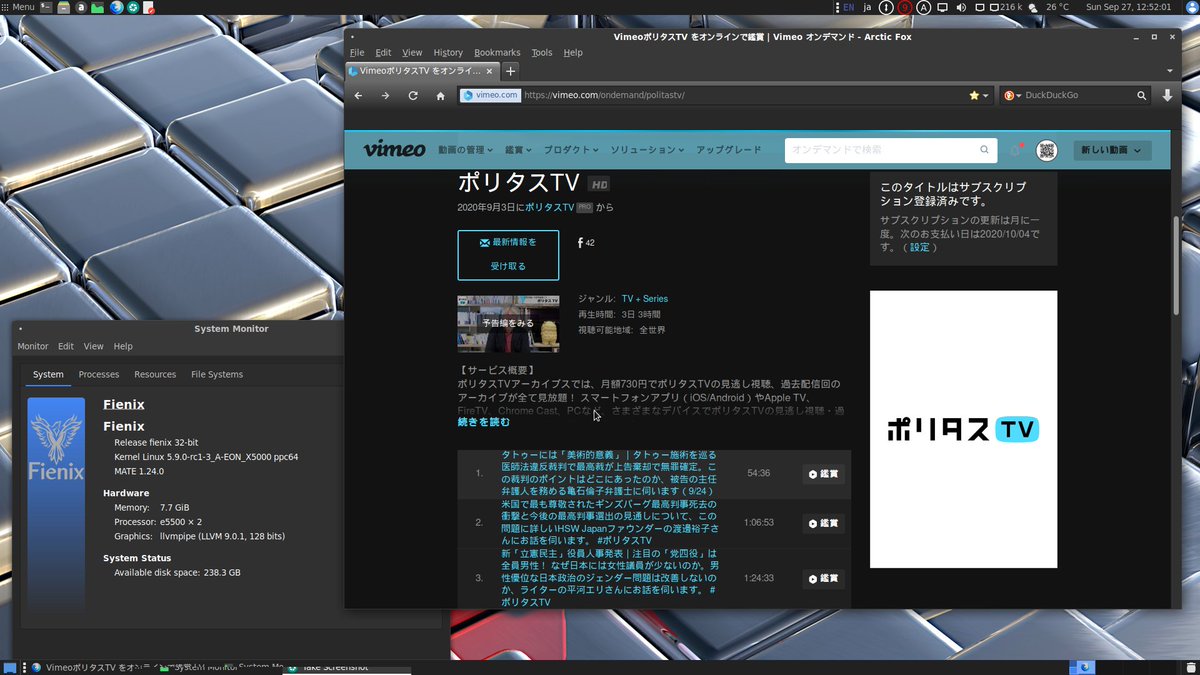Click 鑑賞 button for episode 2 (1:06:53)
1200x675 pixels.
point(824,523)
